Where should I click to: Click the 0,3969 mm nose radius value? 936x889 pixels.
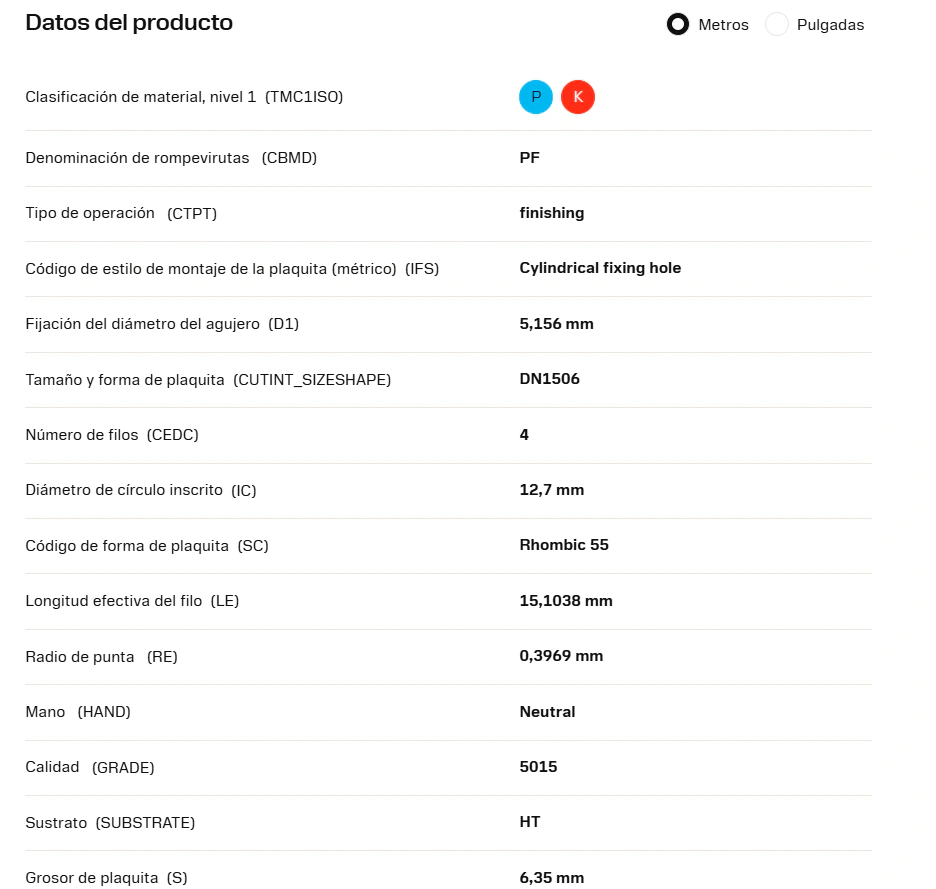(561, 656)
